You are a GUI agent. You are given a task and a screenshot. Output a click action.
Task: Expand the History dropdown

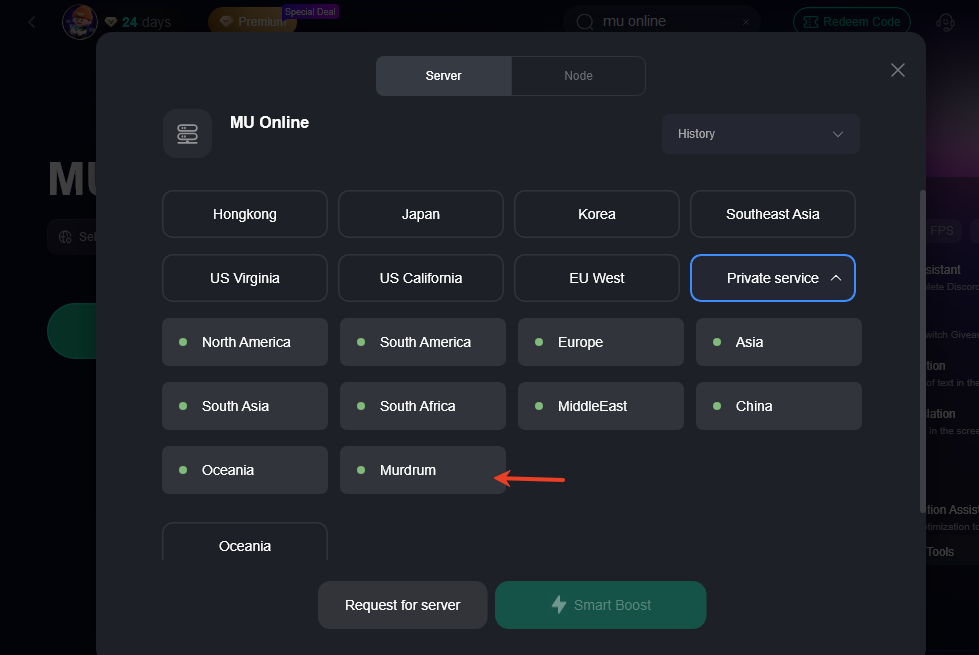click(x=760, y=134)
